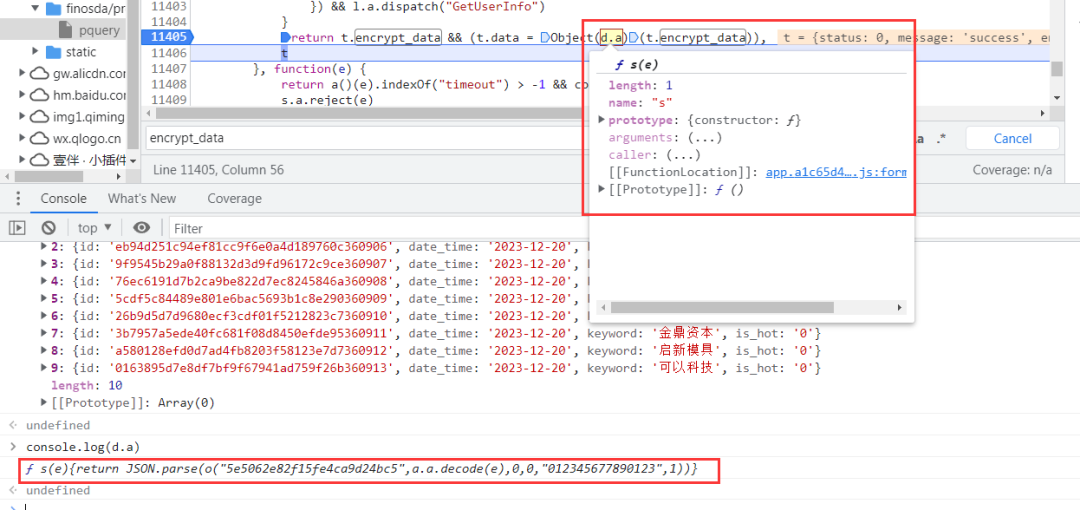Viewport: 1080px width, 510px height.
Task: Expand console array item 8 启新模具
Action: pos(45,351)
